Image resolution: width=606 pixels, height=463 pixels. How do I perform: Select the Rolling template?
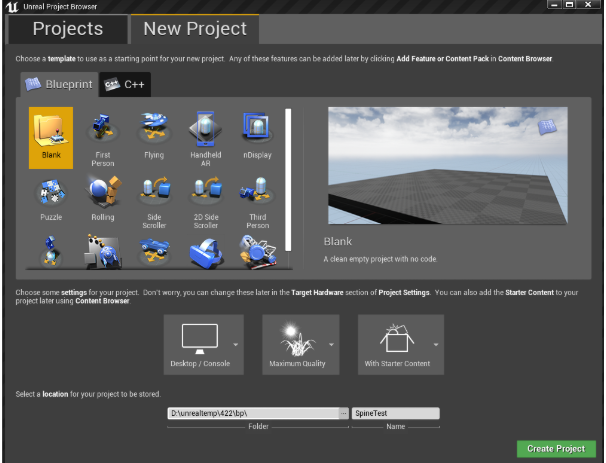pyautogui.click(x=102, y=200)
